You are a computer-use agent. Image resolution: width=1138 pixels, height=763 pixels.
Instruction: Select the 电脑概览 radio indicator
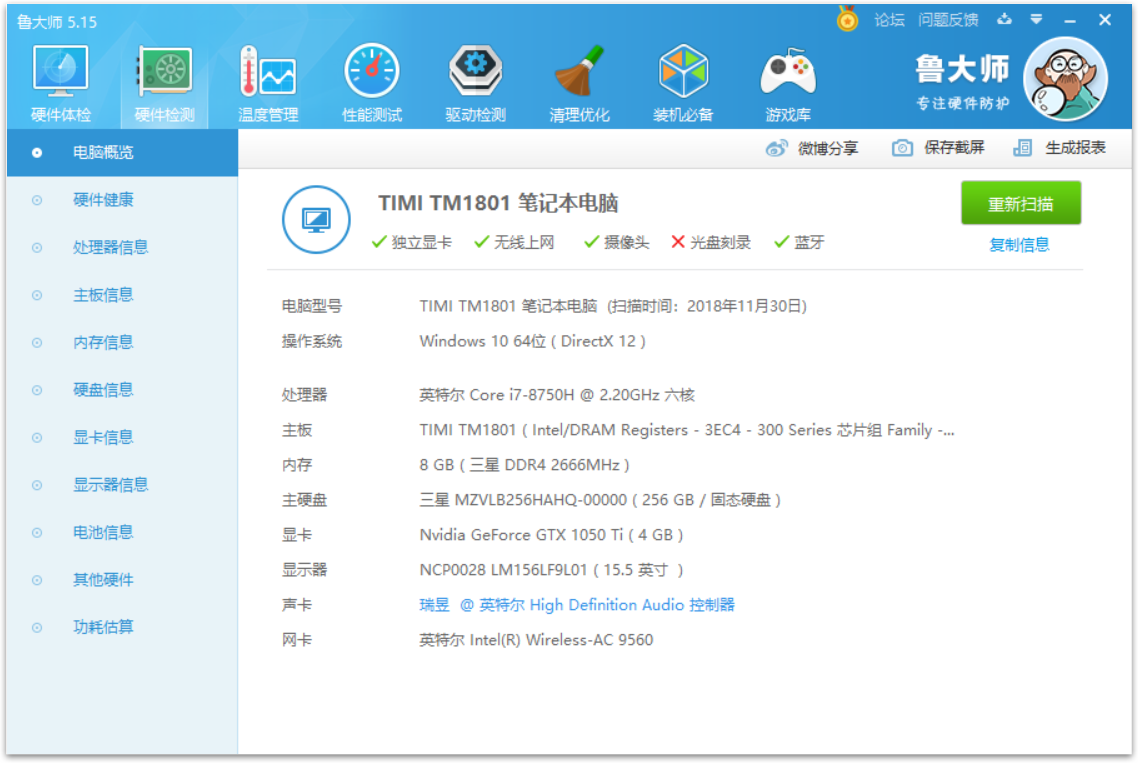tap(36, 152)
